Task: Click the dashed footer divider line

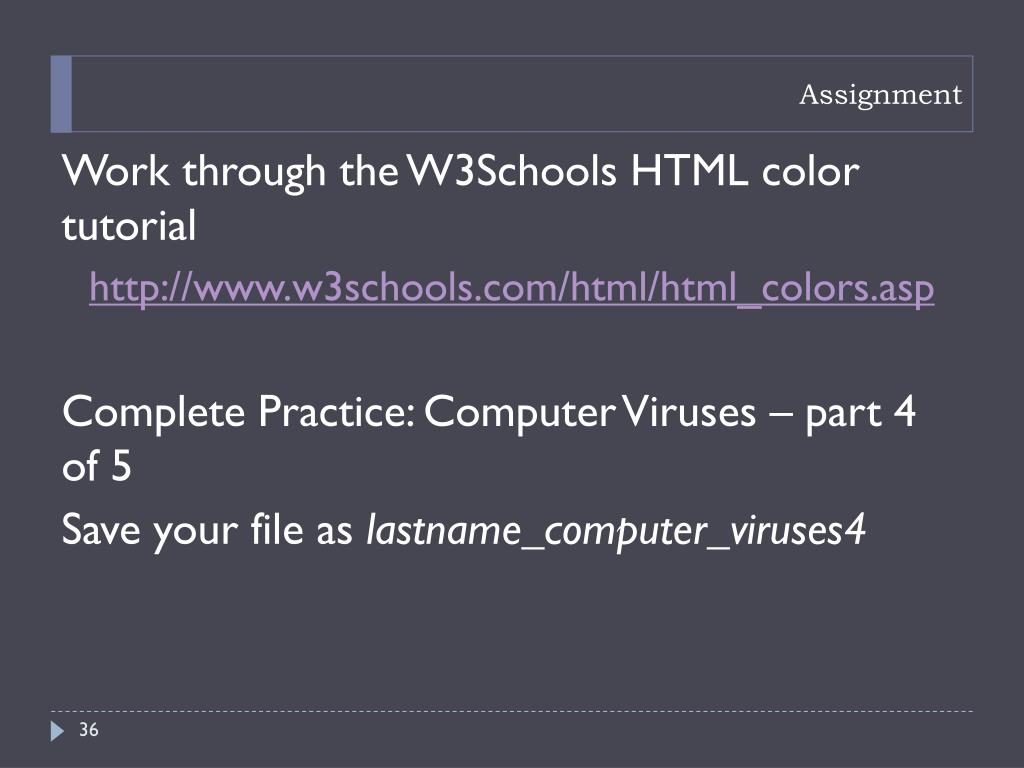Action: point(511,711)
